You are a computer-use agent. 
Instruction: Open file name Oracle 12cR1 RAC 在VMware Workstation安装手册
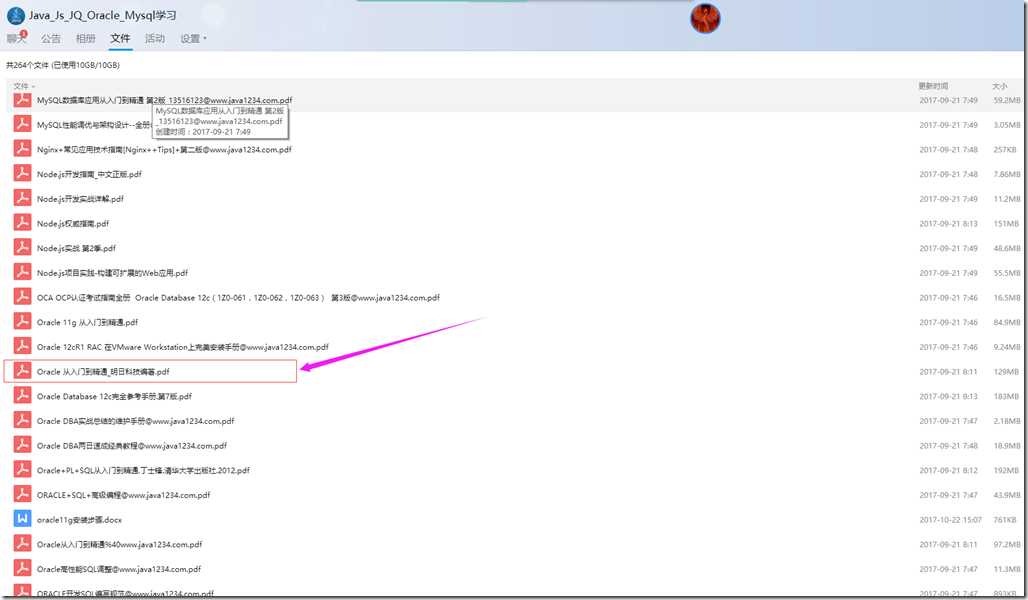[x=182, y=347]
